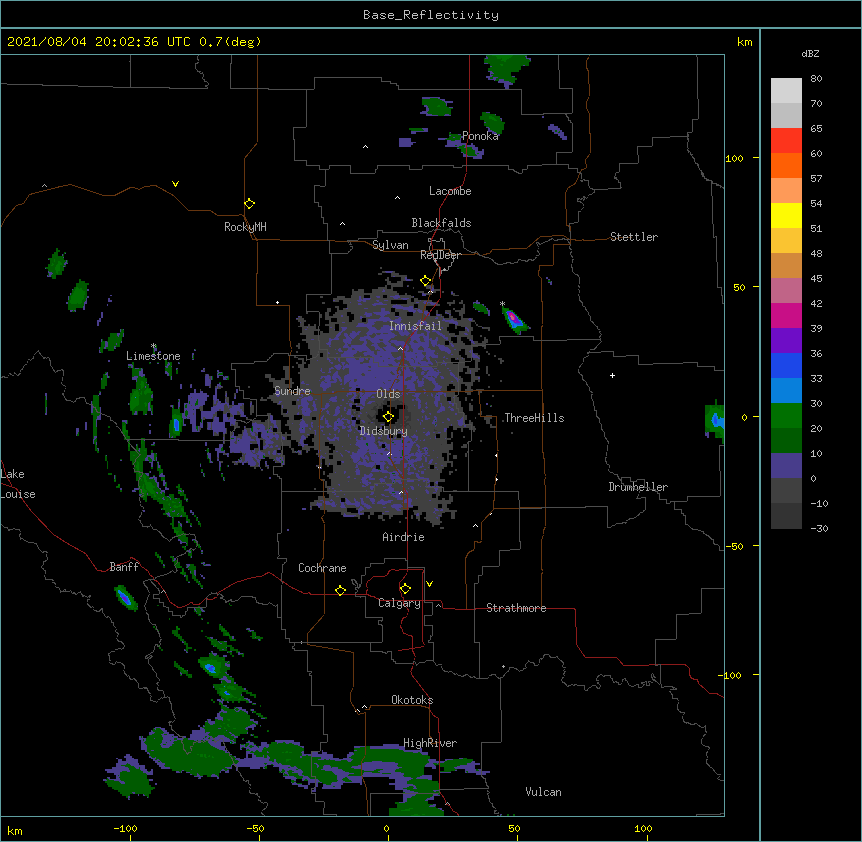Click the Lake Louise label
This screenshot has height=842, width=862.
pyautogui.click(x=16, y=484)
